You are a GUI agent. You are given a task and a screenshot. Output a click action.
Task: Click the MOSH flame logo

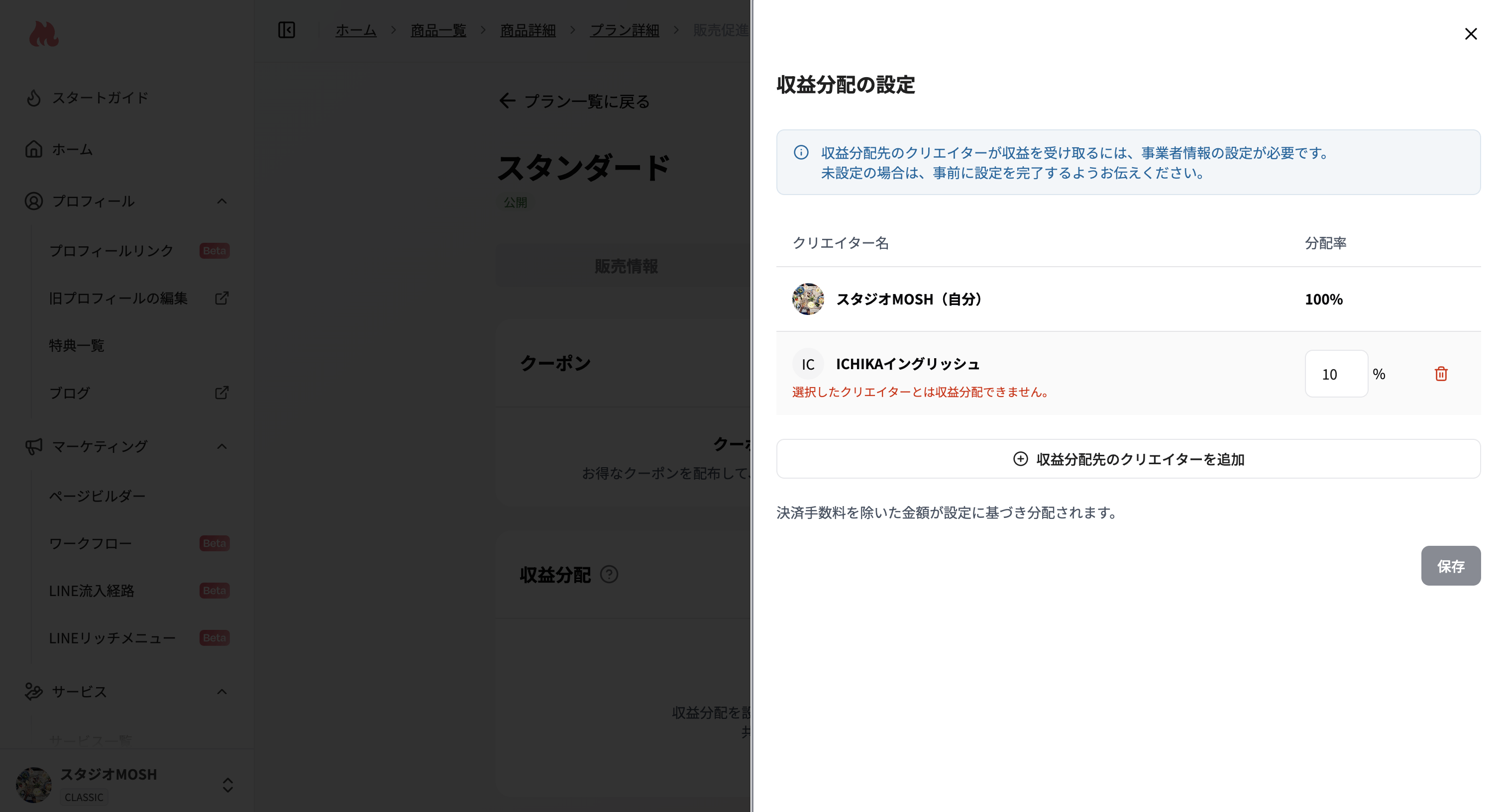pyautogui.click(x=44, y=34)
